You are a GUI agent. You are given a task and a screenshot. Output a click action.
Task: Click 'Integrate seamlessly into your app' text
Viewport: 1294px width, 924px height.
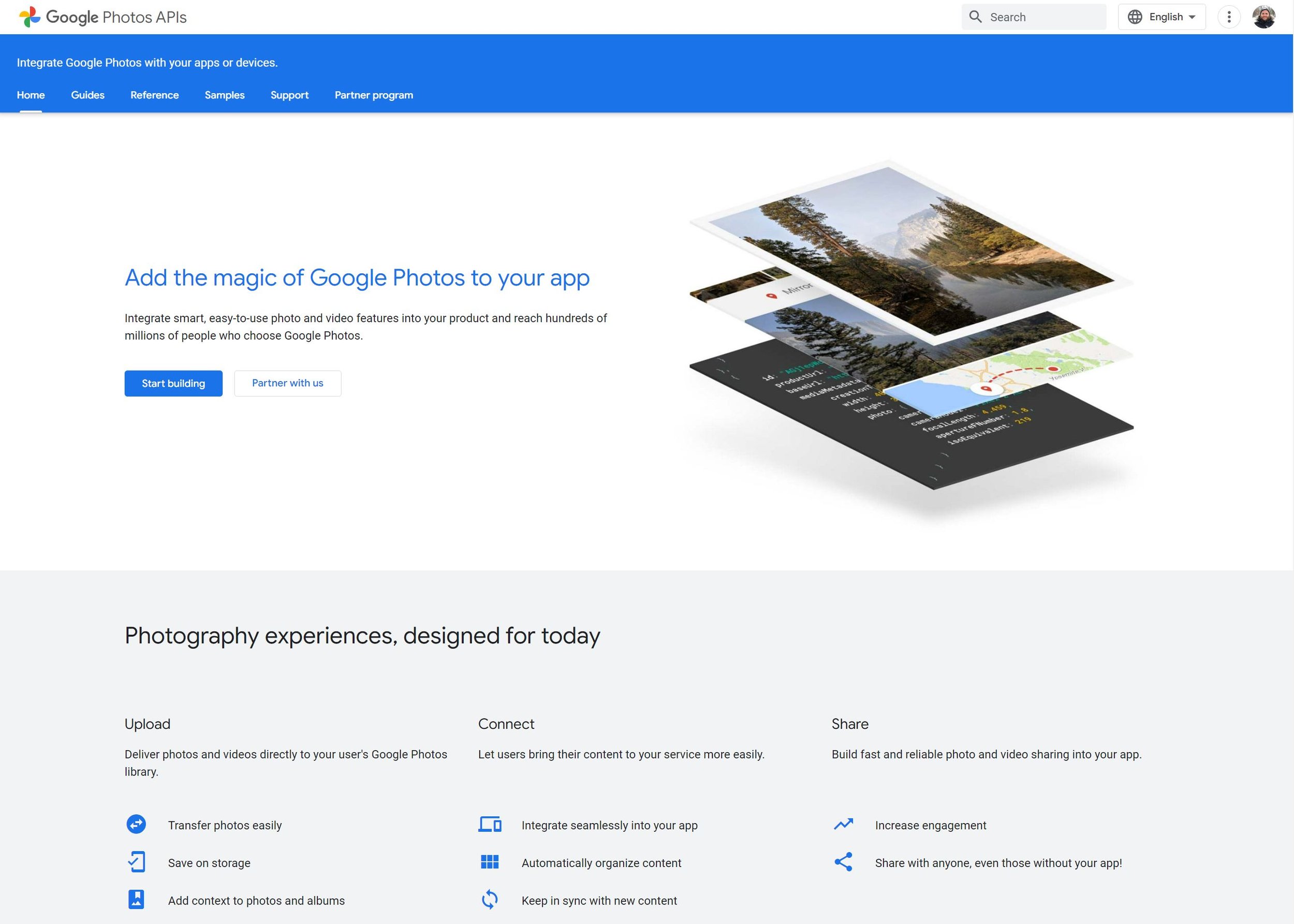tap(609, 825)
